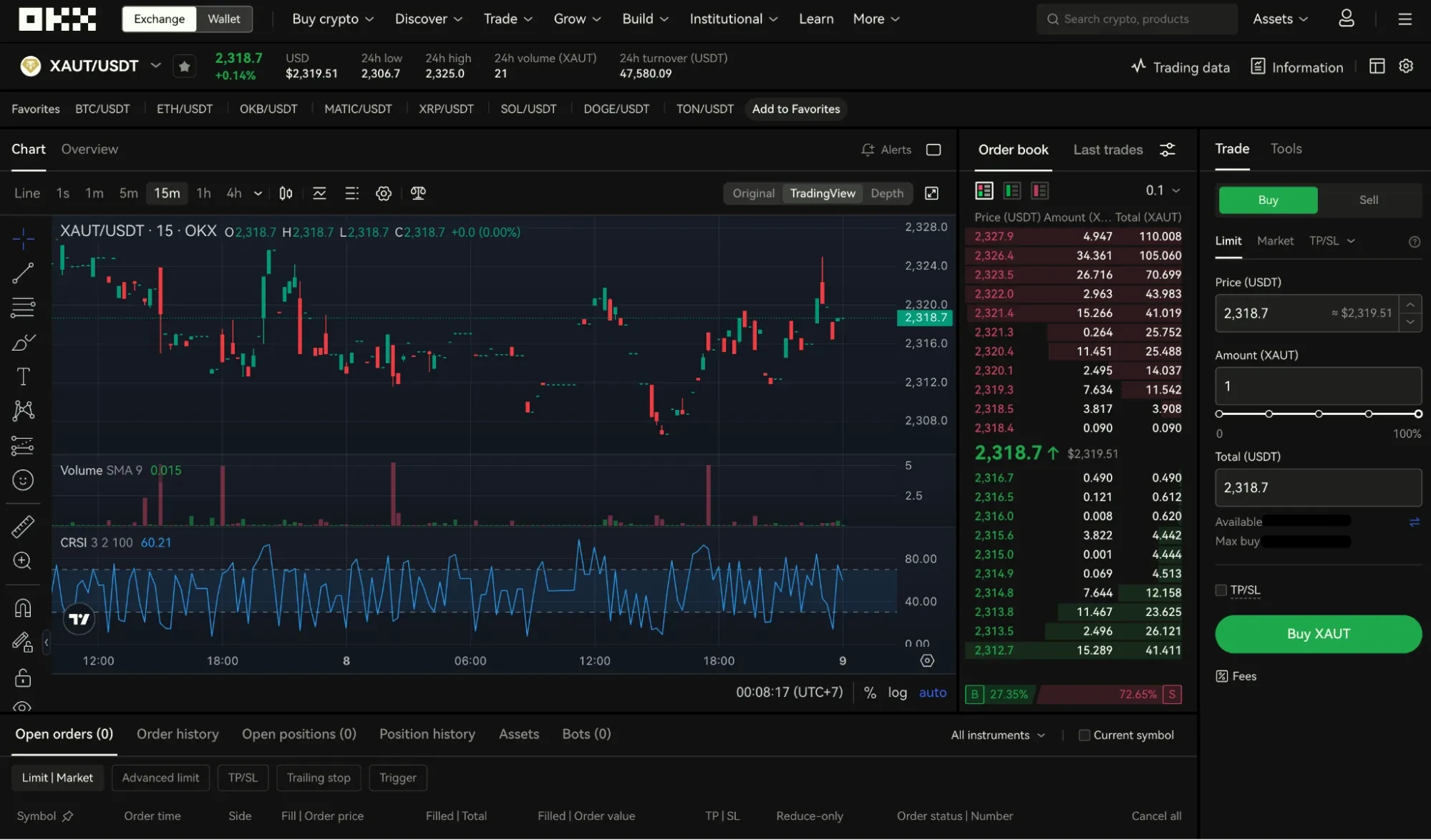The height and width of the screenshot is (840, 1431).
Task: Toggle log scale on chart
Action: click(897, 693)
